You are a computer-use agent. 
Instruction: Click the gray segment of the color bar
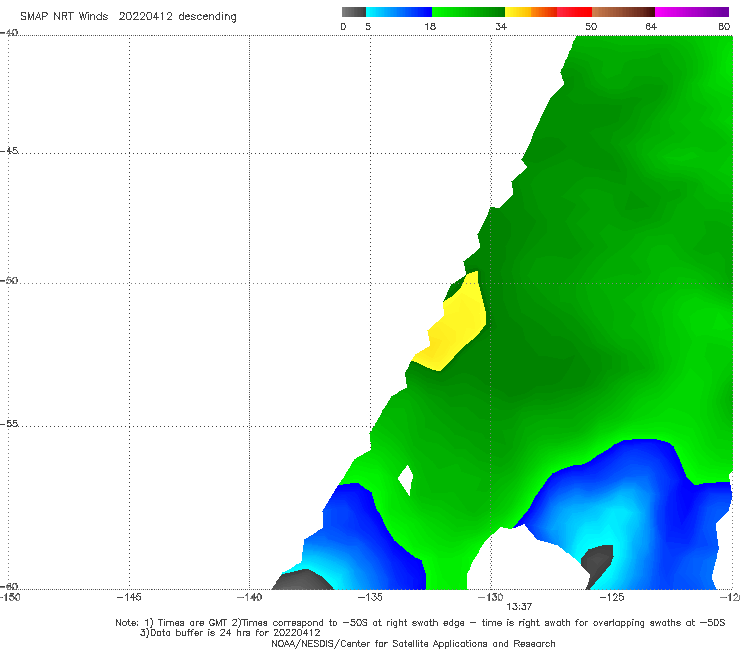[354, 12]
